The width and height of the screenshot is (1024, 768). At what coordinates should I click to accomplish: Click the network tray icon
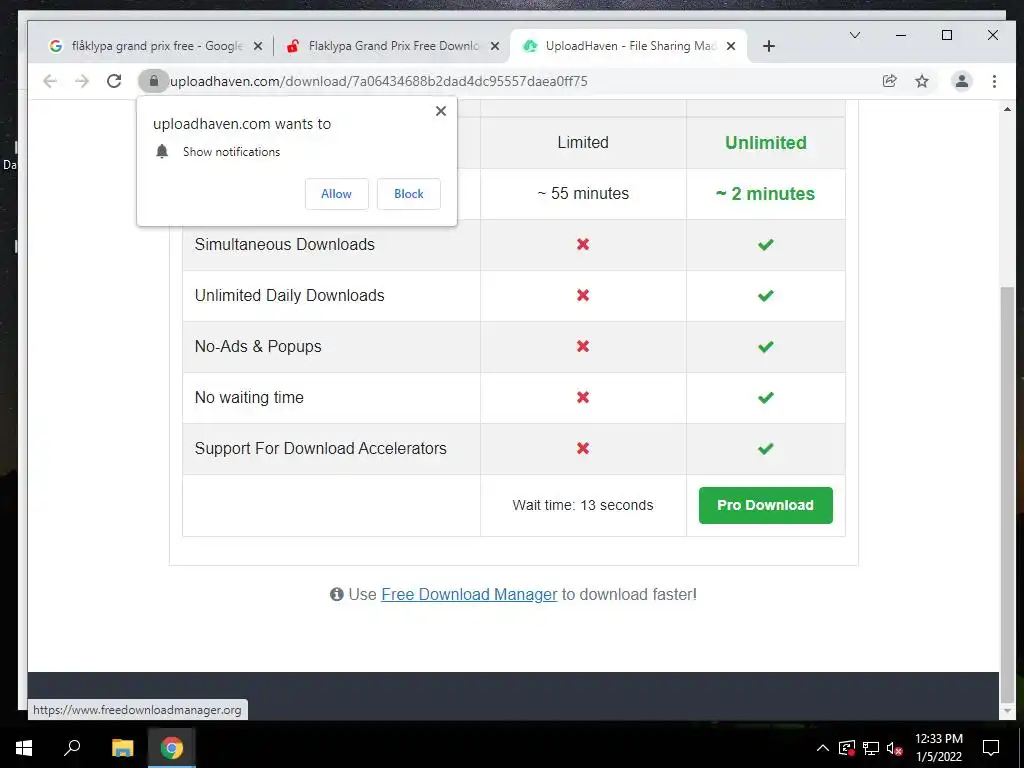871,748
